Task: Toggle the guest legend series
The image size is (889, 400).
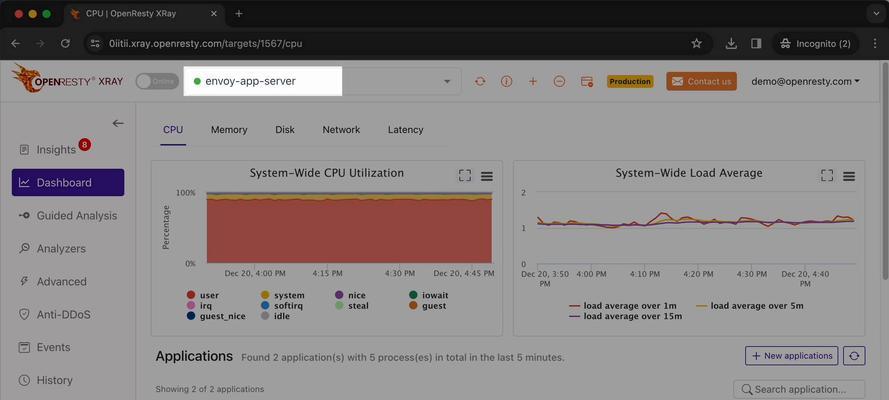Action: tap(427, 305)
